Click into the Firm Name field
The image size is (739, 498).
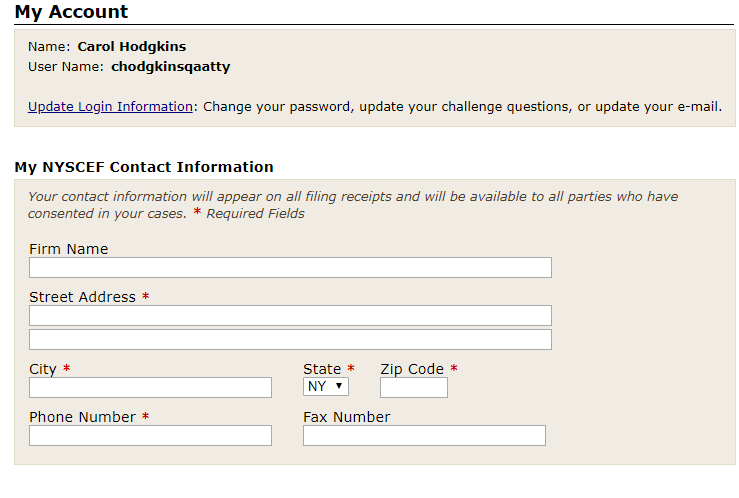(x=290, y=268)
